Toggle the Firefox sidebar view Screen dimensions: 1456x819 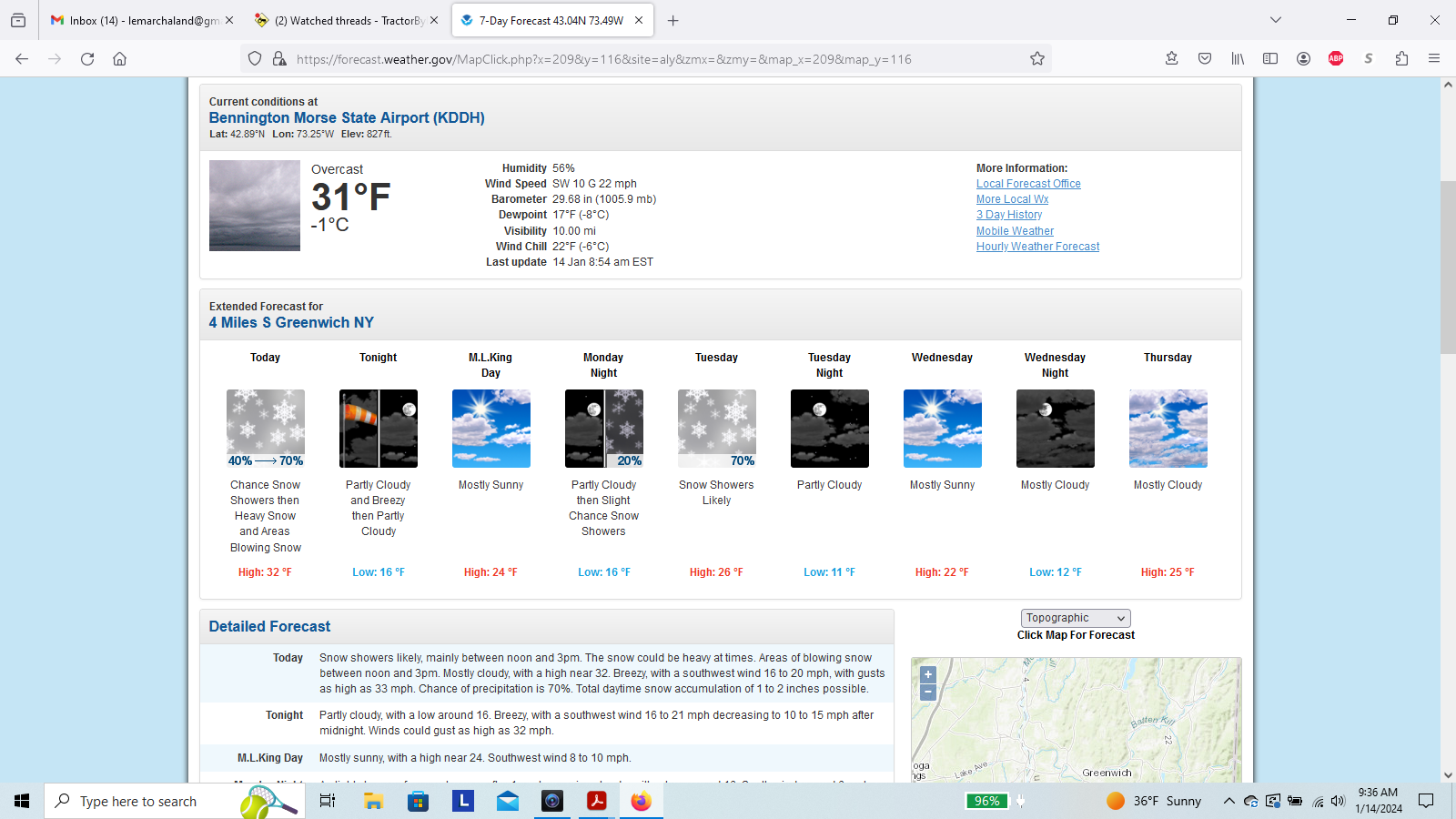click(x=1270, y=59)
